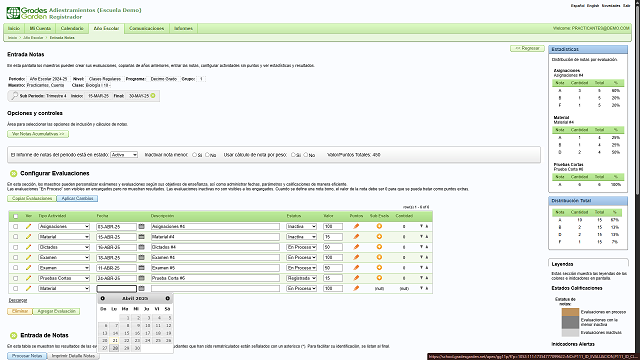This screenshot has height=360, width=640.
Task: Select the Año Escolar tab
Action: (106, 29)
